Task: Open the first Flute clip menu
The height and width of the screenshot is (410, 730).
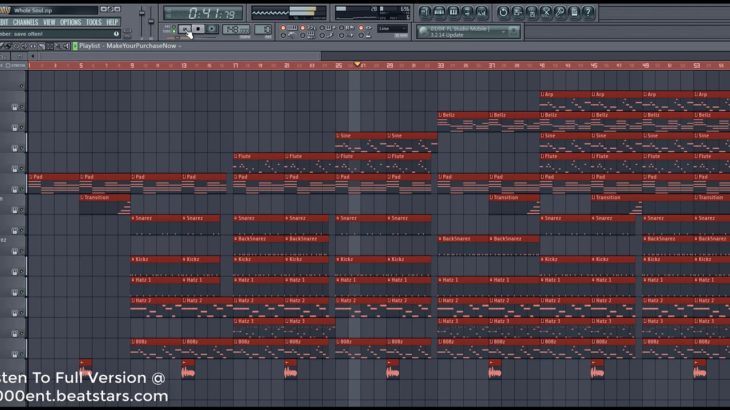Action: tap(236, 156)
